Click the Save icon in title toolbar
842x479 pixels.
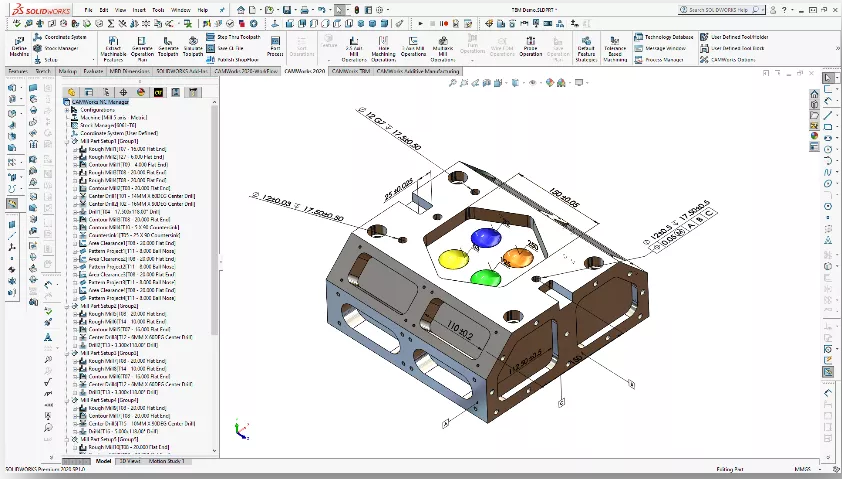click(287, 10)
